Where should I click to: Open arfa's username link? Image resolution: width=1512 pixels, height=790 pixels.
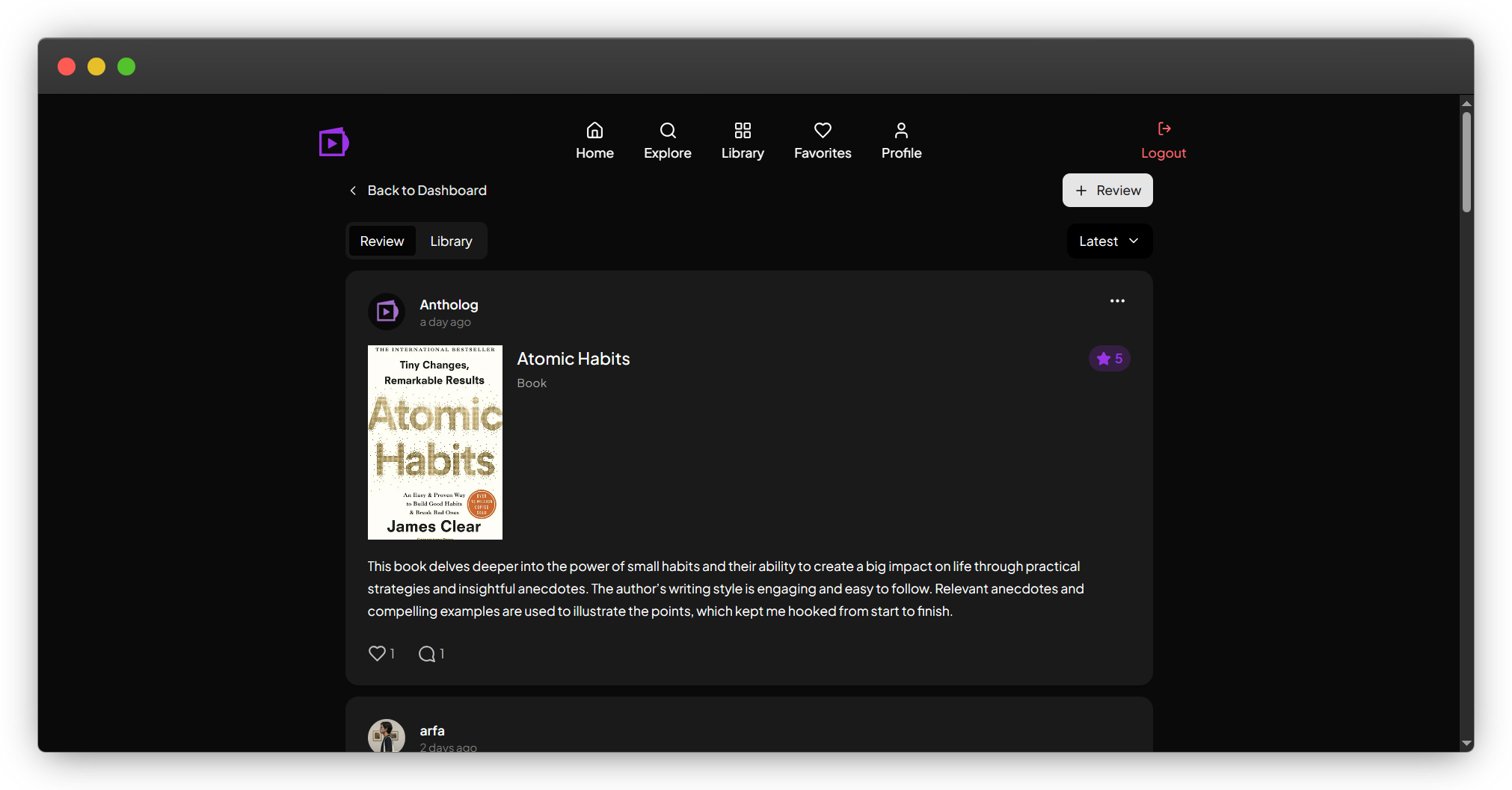point(432,730)
